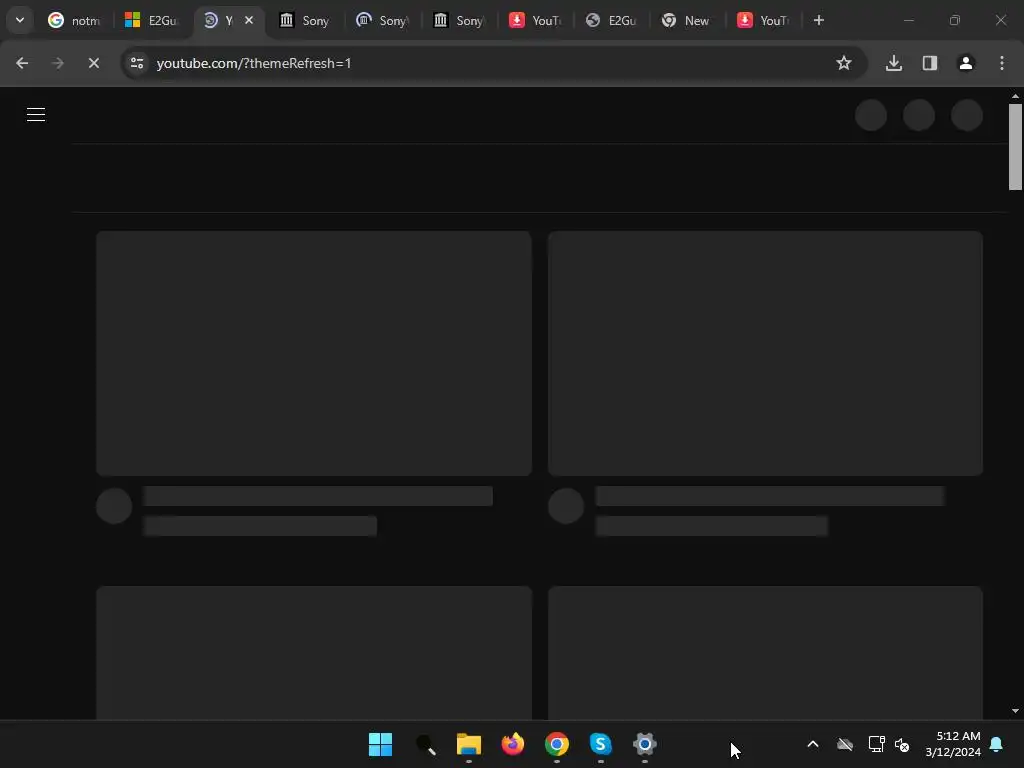View site information icon in address bar

coord(137,63)
